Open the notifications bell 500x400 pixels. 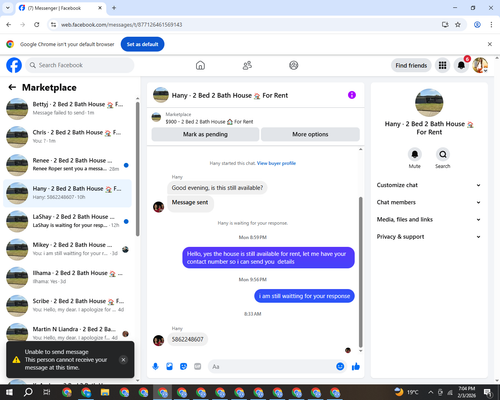[x=461, y=65]
